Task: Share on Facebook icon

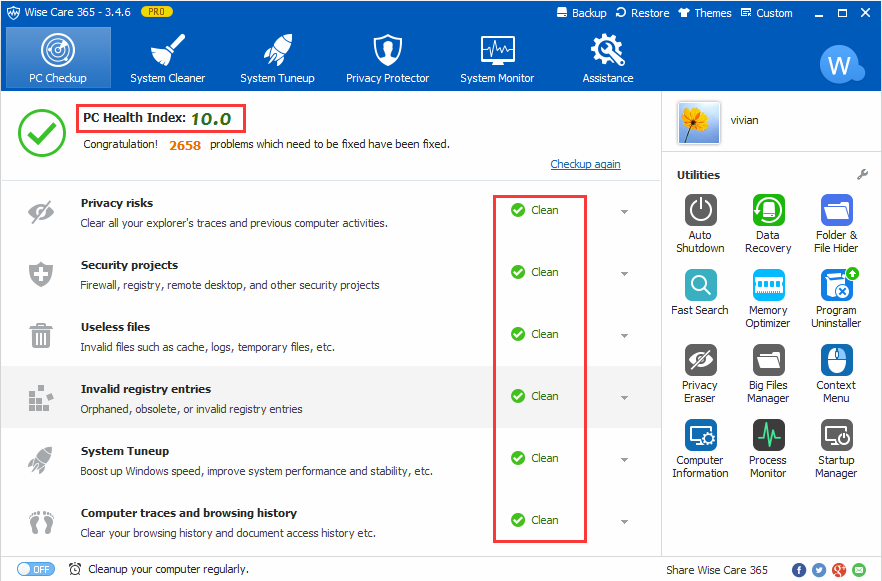Action: (799, 570)
